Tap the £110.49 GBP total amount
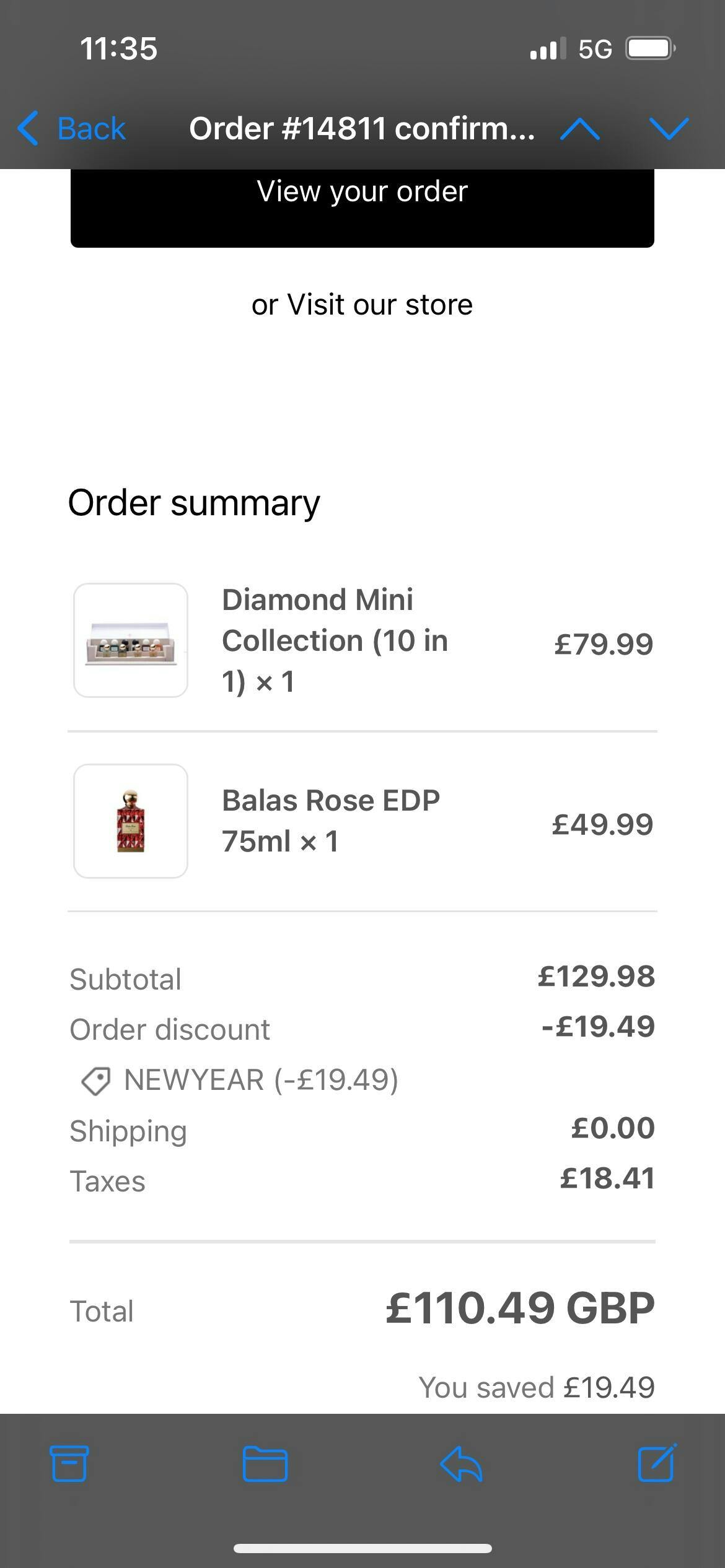This screenshot has height=1568, width=725. pyautogui.click(x=519, y=1309)
